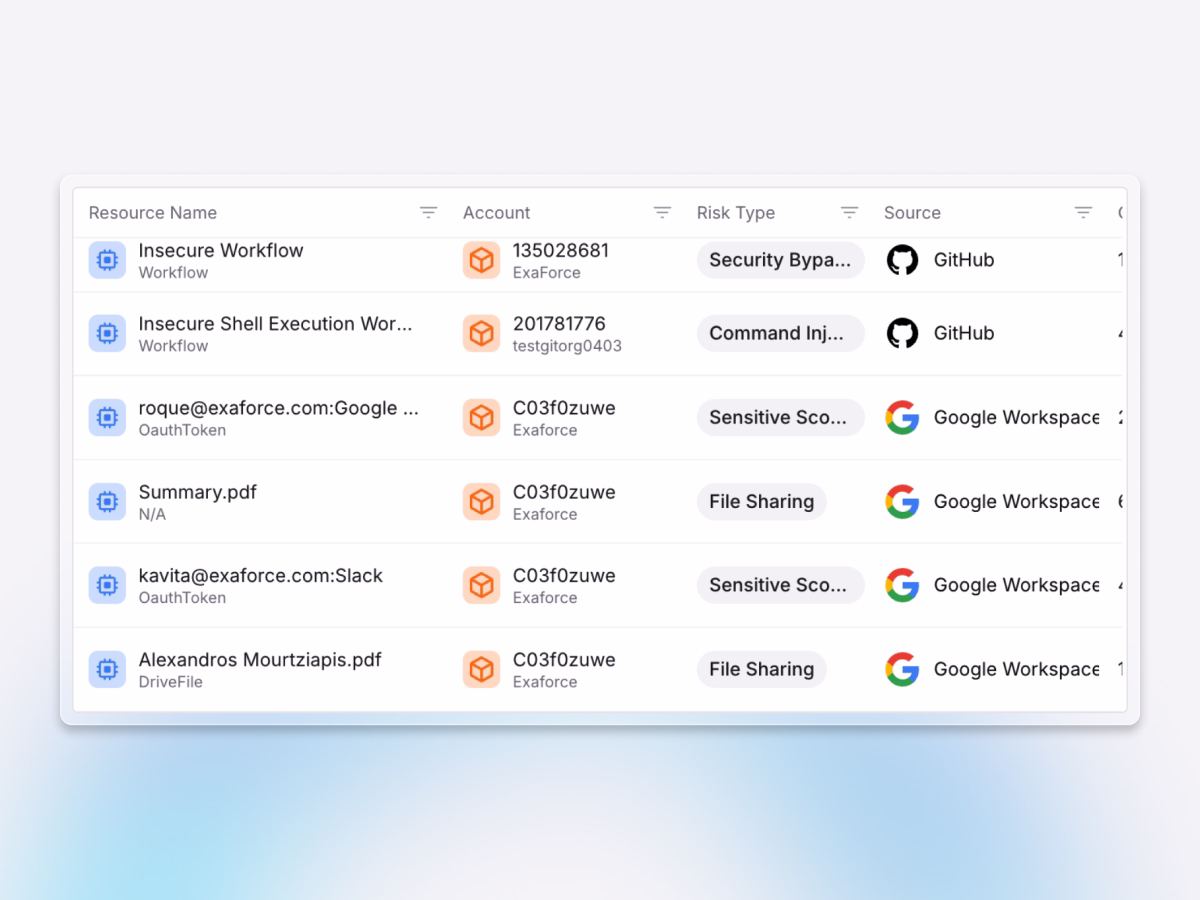
Task: Open the Resource Name column filter
Action: click(428, 212)
